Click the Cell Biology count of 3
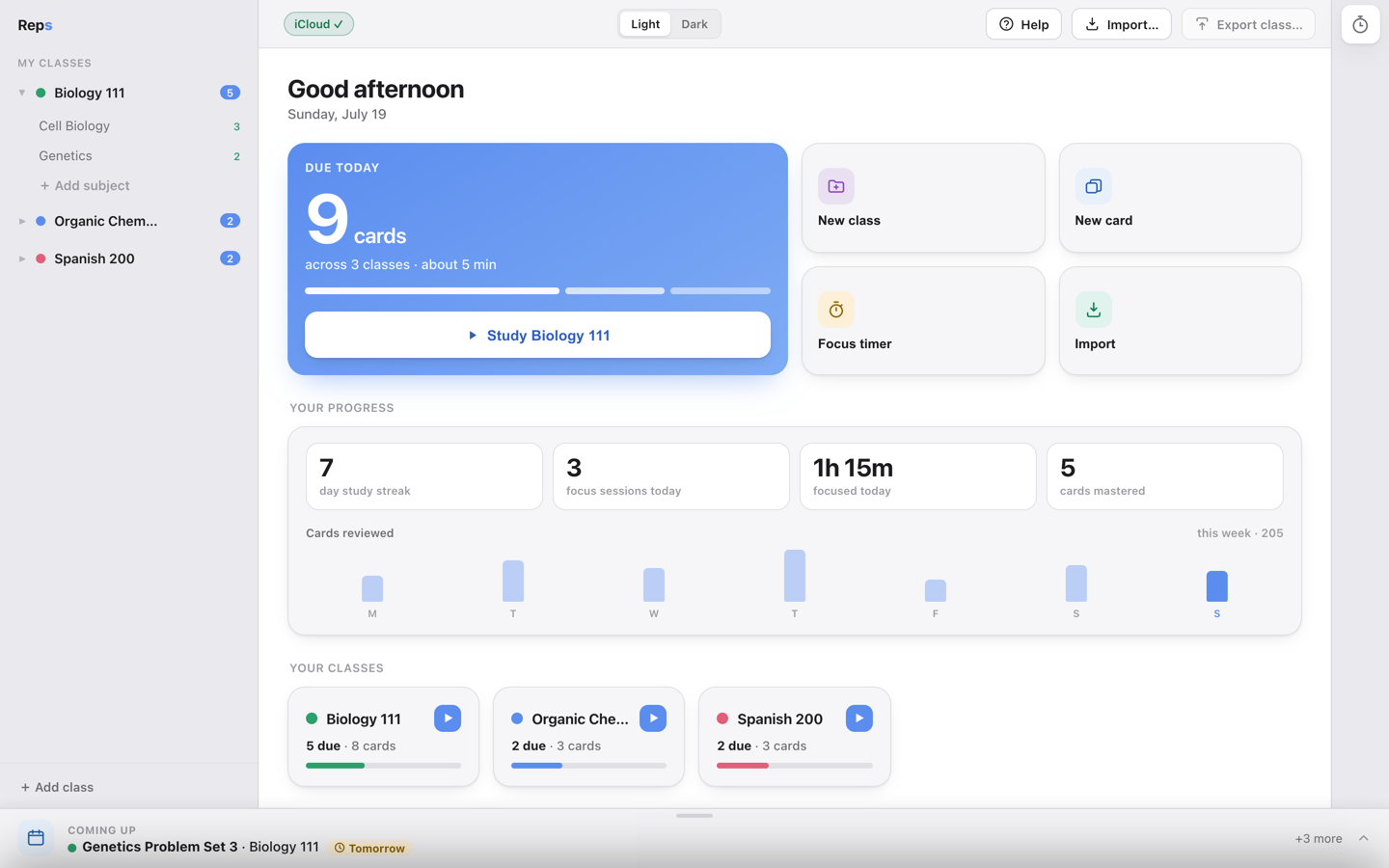The height and width of the screenshot is (868, 1389). [x=236, y=126]
